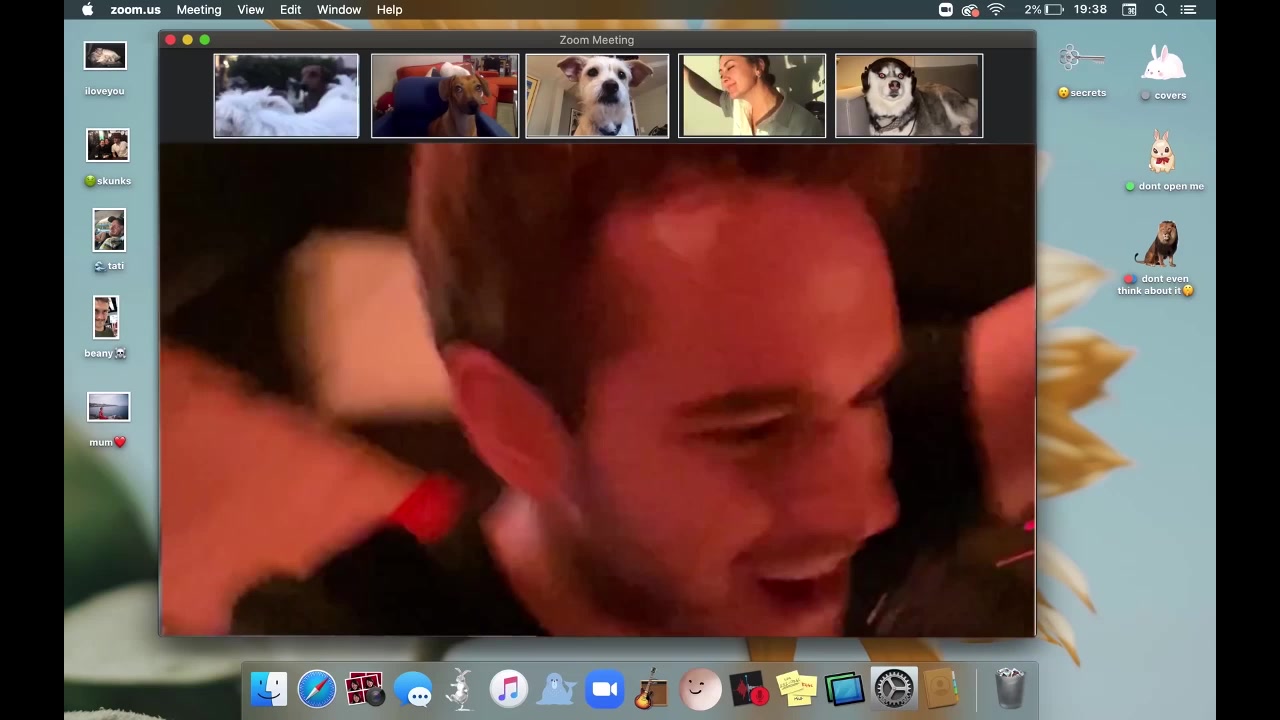Select the white terrier participant thumbnail
This screenshot has height=720, width=1280.
(x=597, y=96)
